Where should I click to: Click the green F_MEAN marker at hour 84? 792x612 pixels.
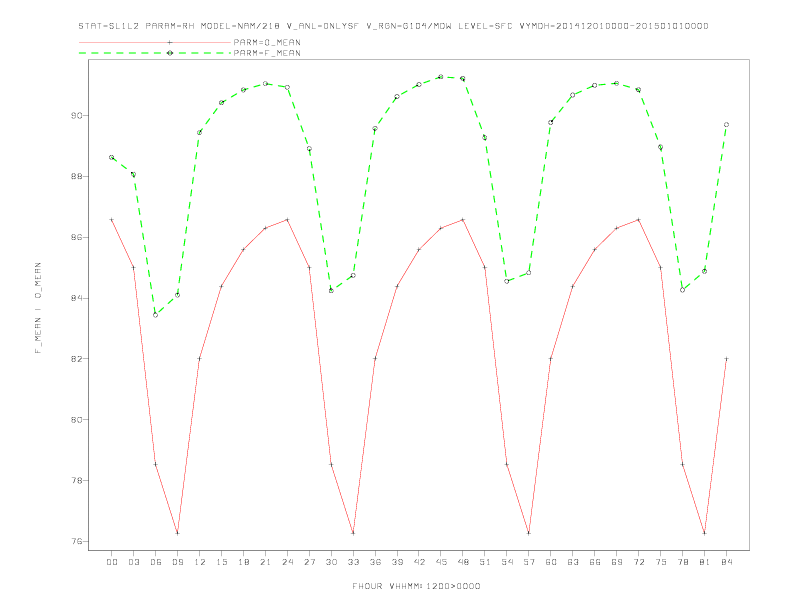(x=726, y=125)
